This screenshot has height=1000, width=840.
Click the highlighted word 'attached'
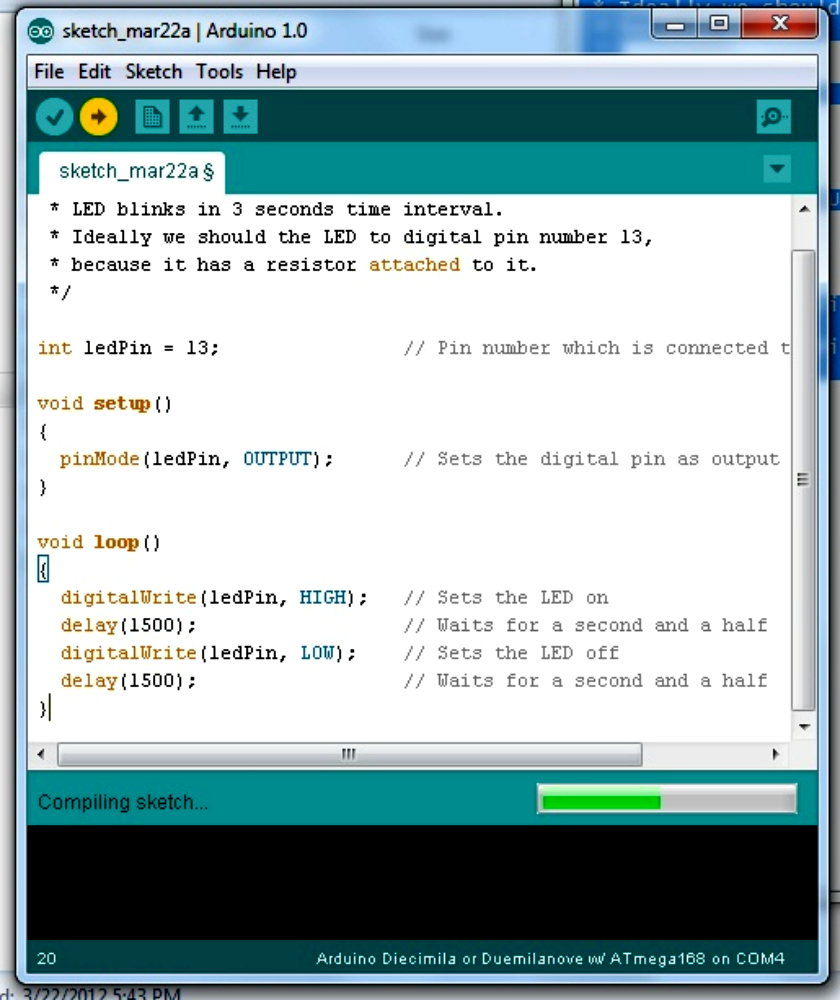(415, 265)
